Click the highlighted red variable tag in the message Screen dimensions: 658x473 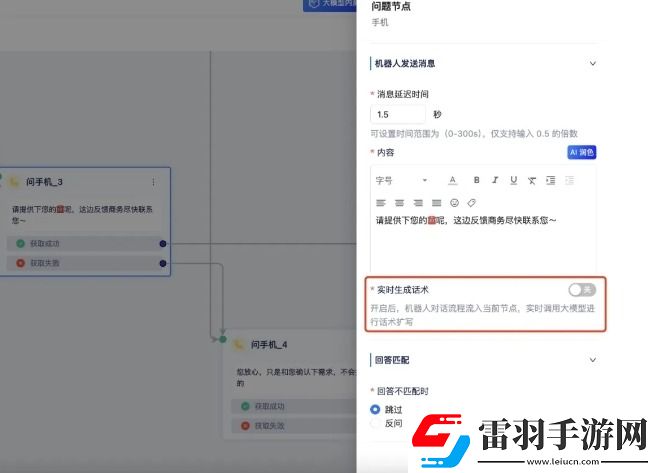(432, 220)
